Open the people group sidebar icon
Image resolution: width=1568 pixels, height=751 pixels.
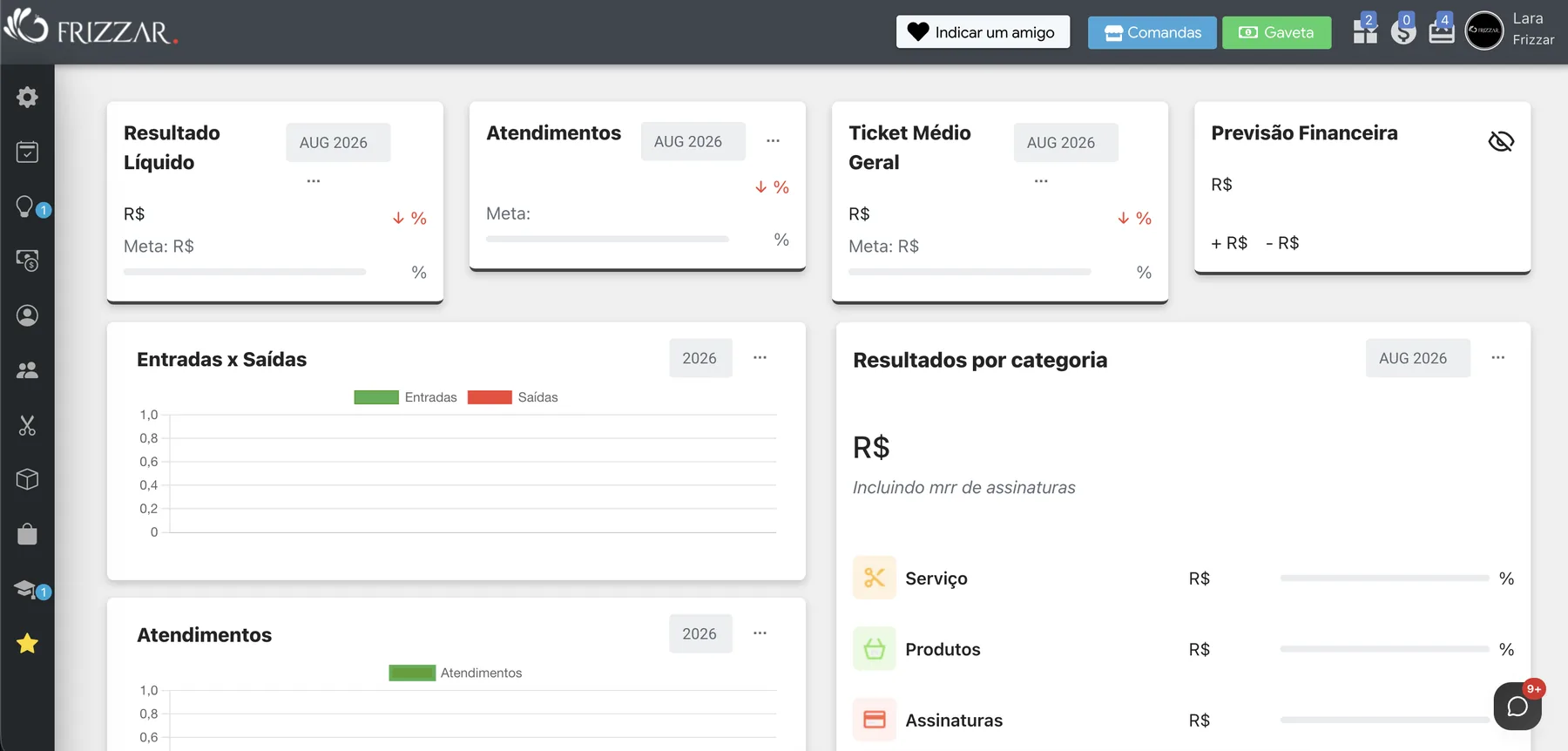pyautogui.click(x=27, y=370)
